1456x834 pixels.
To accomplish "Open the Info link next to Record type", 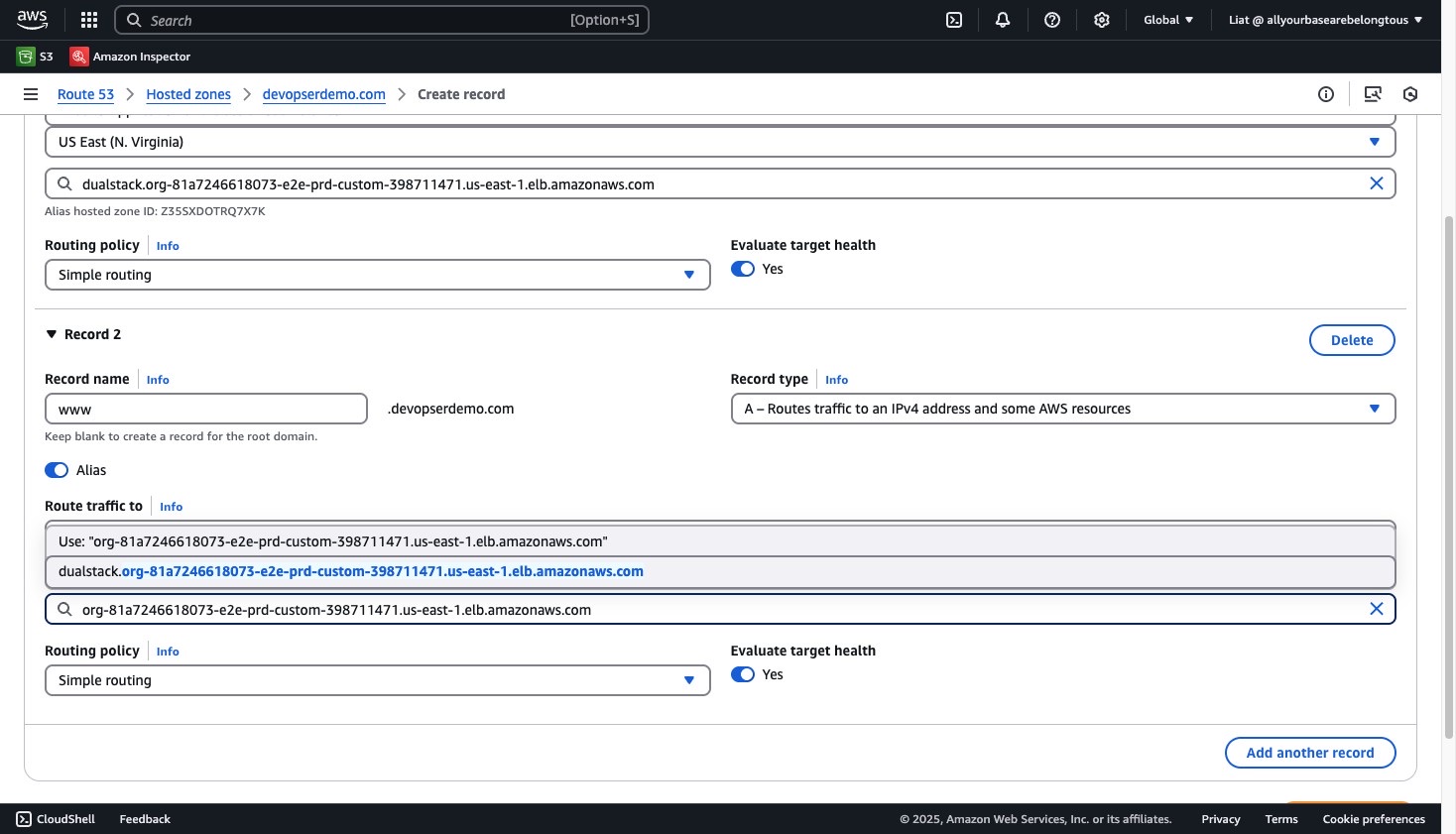I will [x=836, y=380].
